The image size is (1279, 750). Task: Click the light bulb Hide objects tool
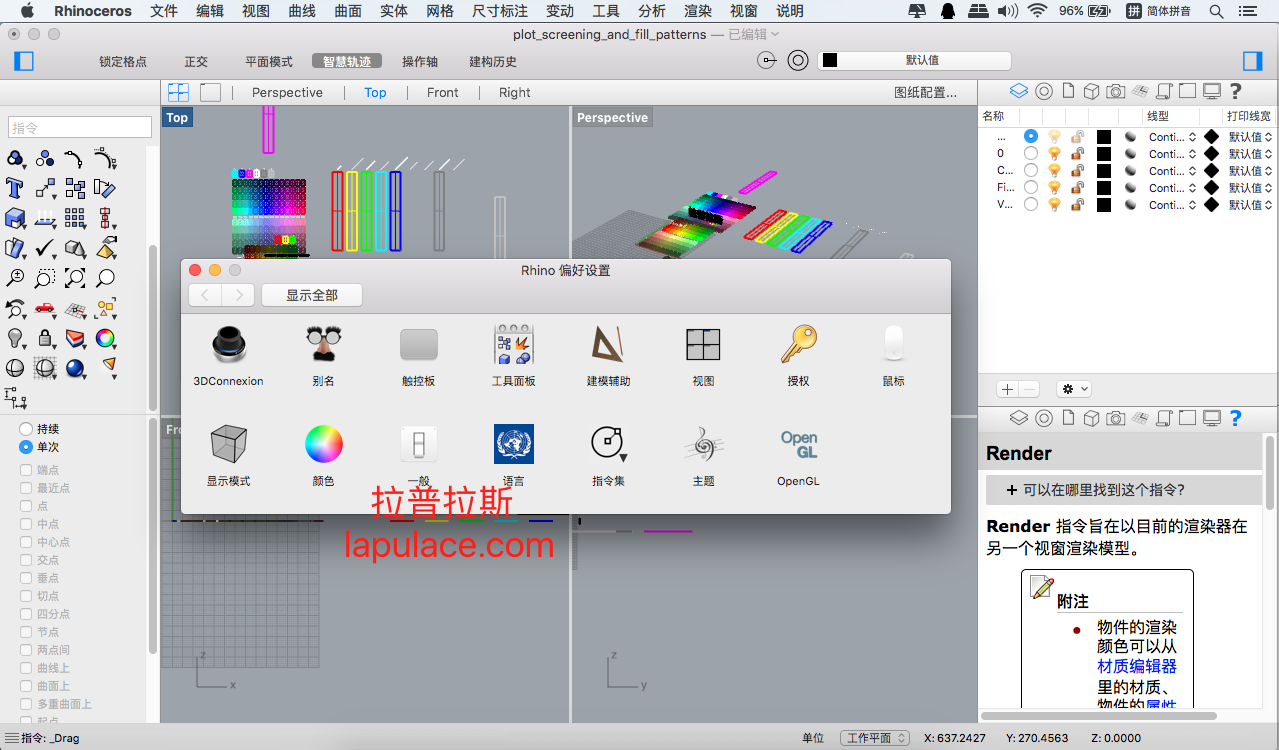pyautogui.click(x=15, y=338)
